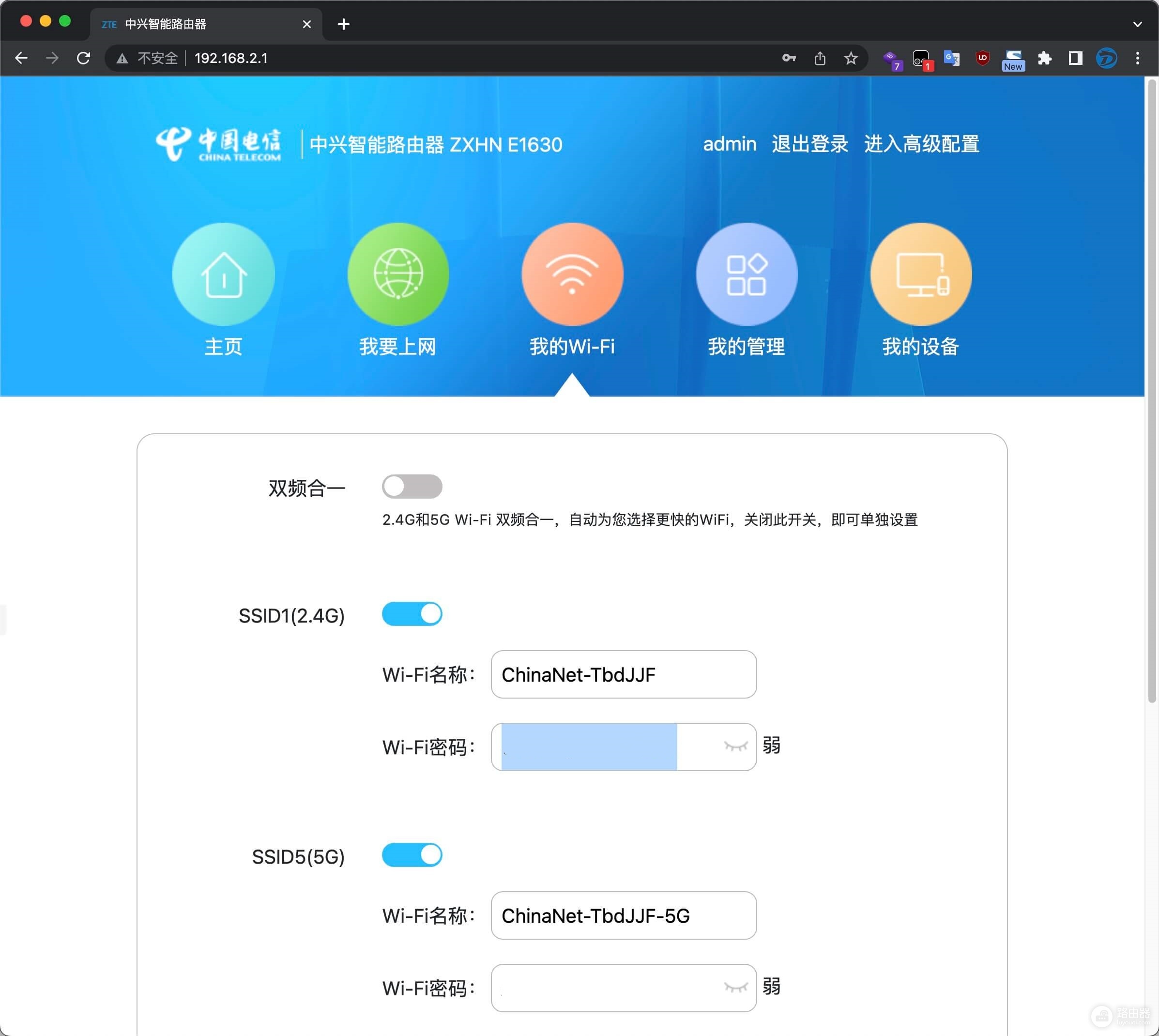Click the 中兴智能路由器 ZXHN E1630 title
1159x1036 pixels.
click(436, 145)
